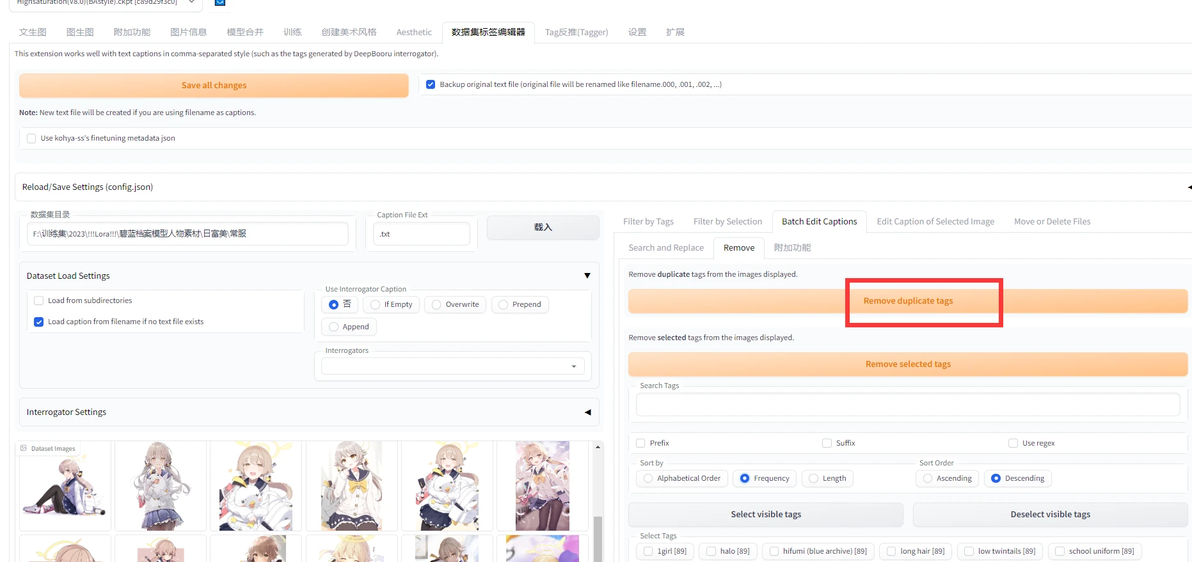The image size is (1192, 562).
Task: Sort tags by Alphabetical Order
Action: click(x=648, y=478)
